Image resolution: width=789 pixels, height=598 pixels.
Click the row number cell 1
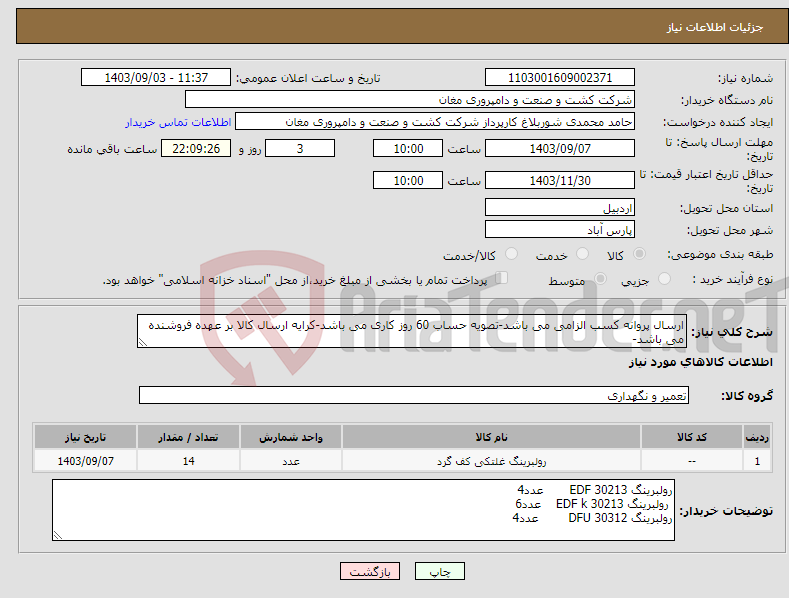(x=757, y=461)
